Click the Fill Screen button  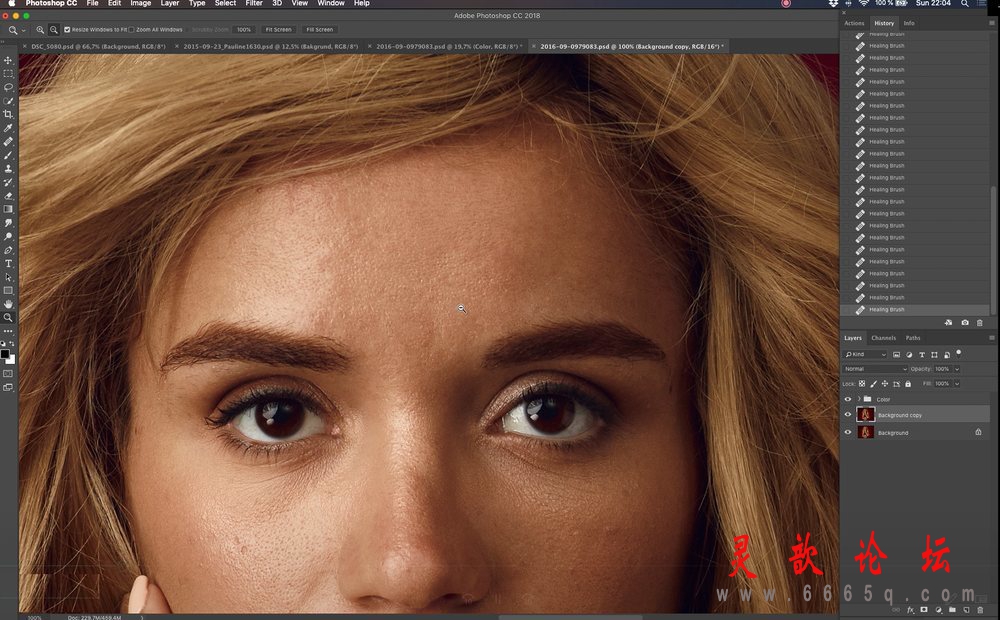point(320,29)
